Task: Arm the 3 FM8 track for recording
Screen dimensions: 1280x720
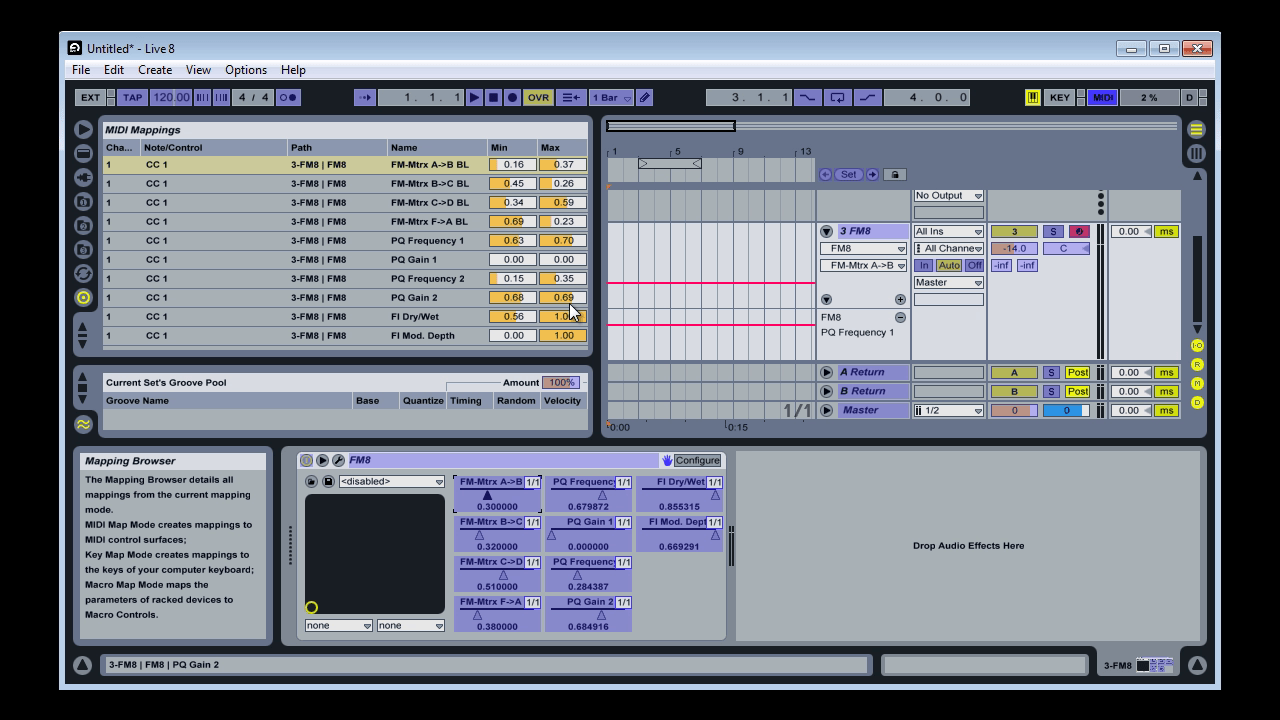Action: click(x=1078, y=231)
